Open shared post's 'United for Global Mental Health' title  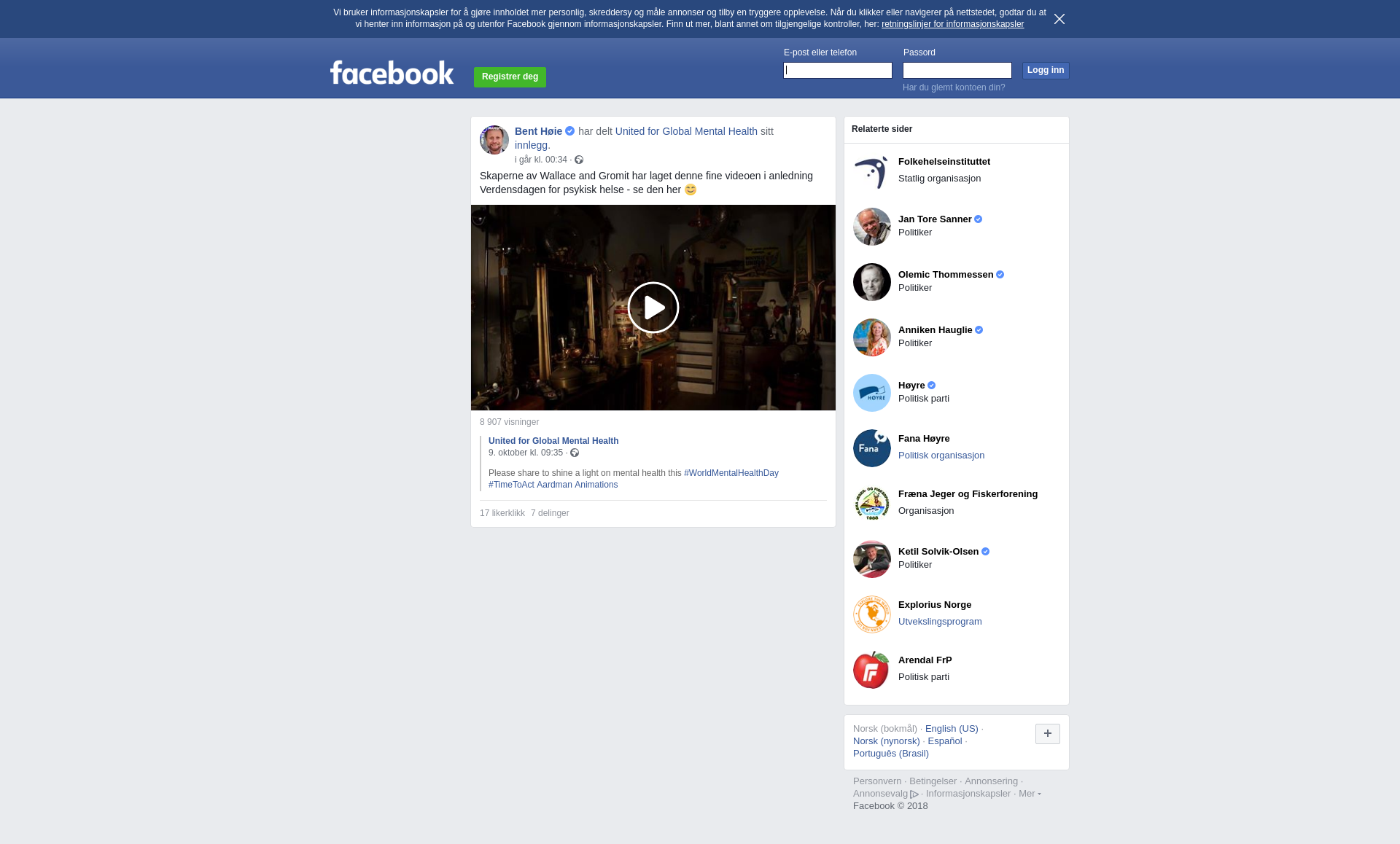click(553, 441)
